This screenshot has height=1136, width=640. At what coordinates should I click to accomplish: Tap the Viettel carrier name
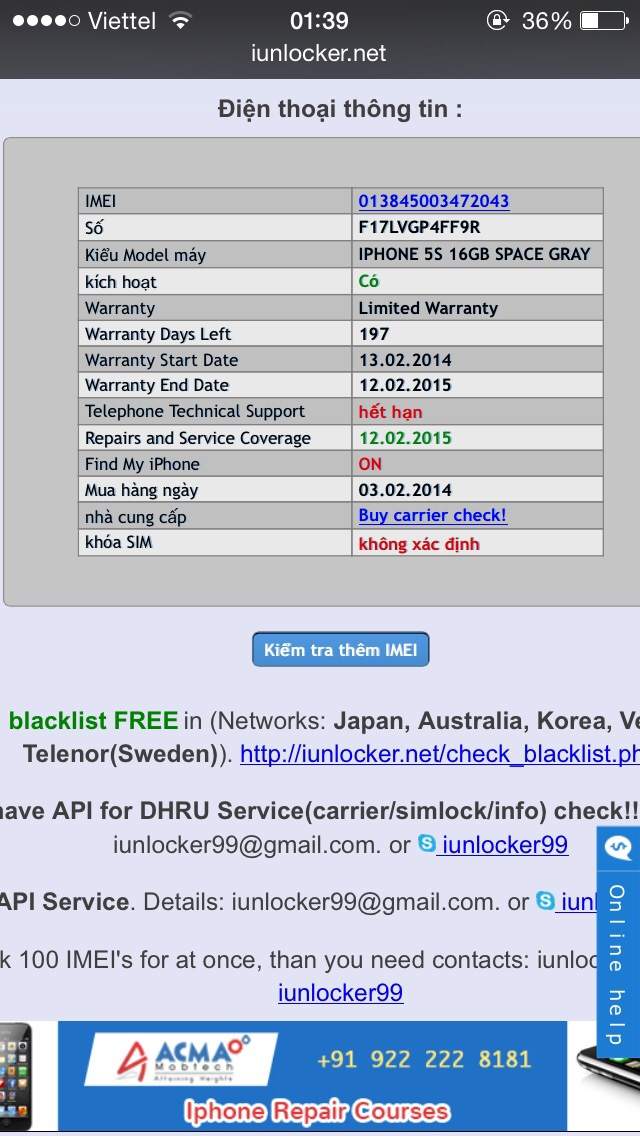pos(122,21)
